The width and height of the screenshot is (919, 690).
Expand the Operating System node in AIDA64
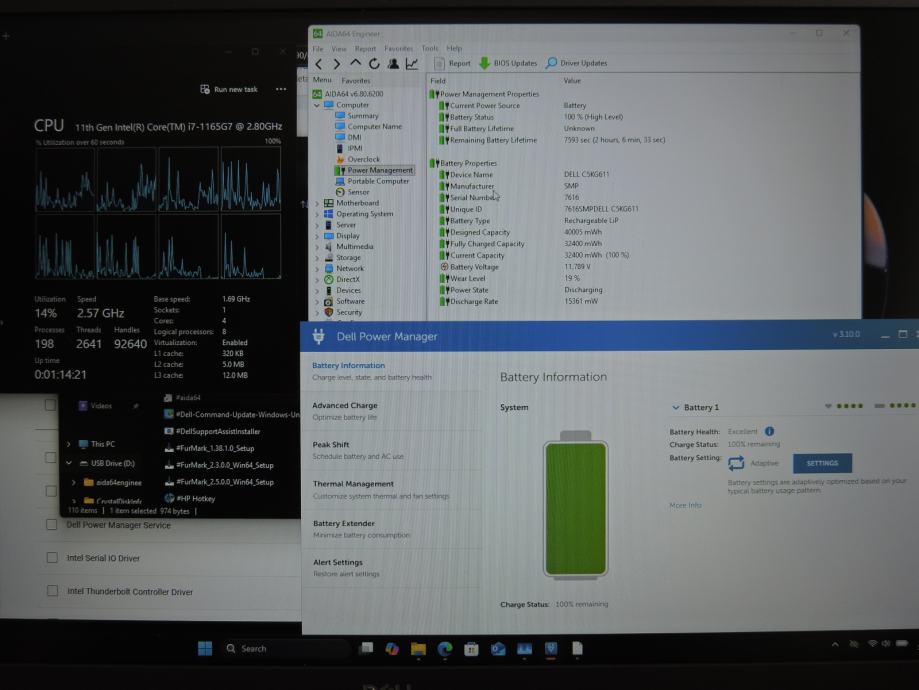tap(317, 215)
